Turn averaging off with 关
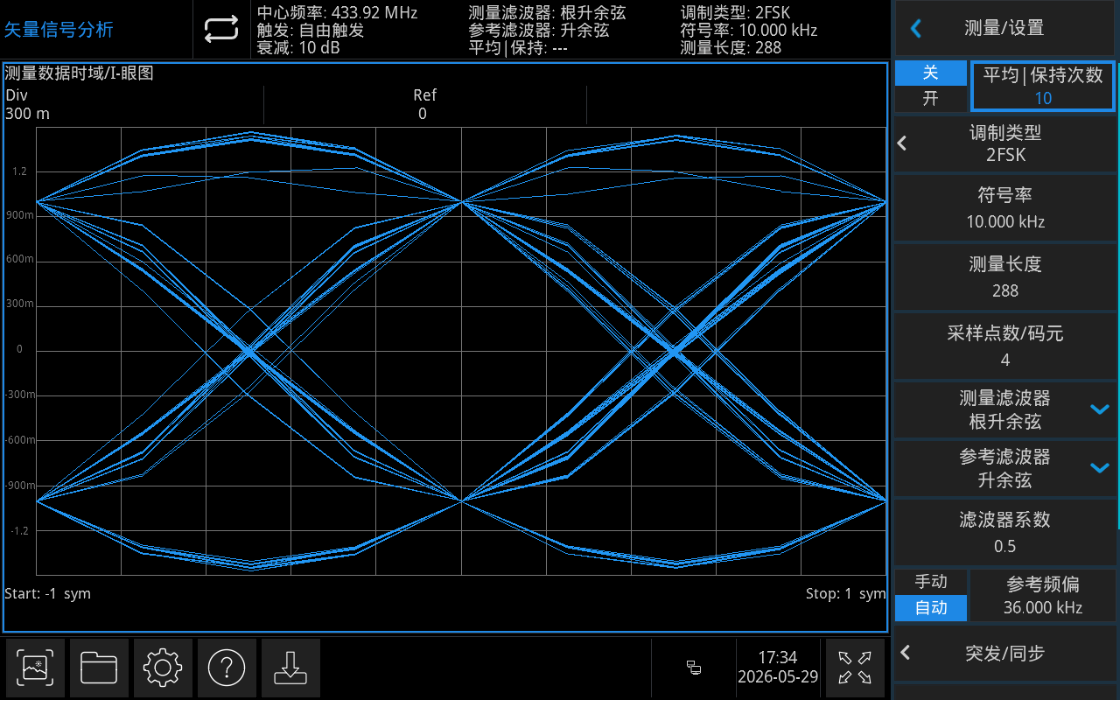Image resolution: width=1120 pixels, height=701 pixels. [x=931, y=73]
